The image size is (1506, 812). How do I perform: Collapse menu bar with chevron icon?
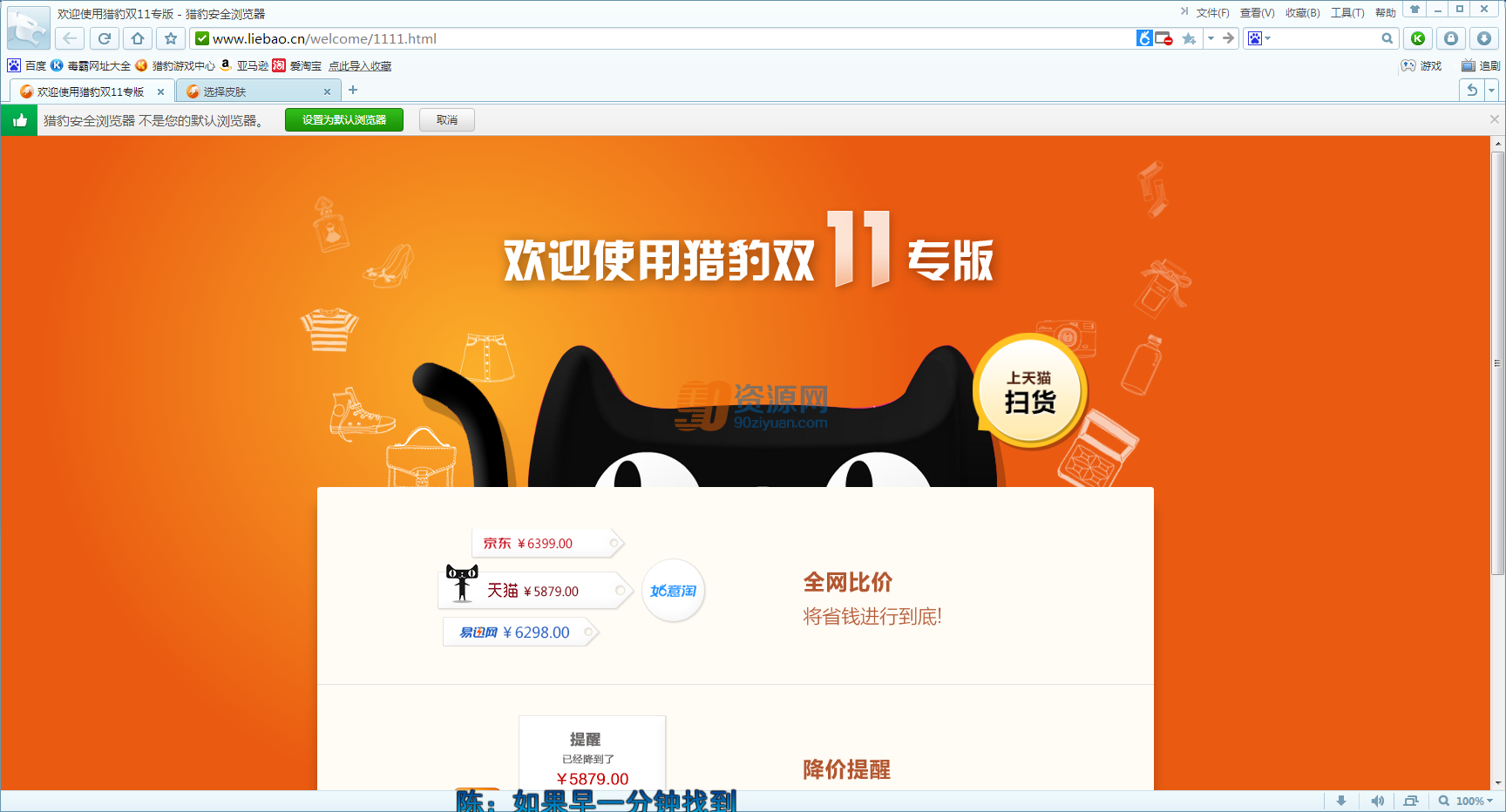click(1184, 12)
